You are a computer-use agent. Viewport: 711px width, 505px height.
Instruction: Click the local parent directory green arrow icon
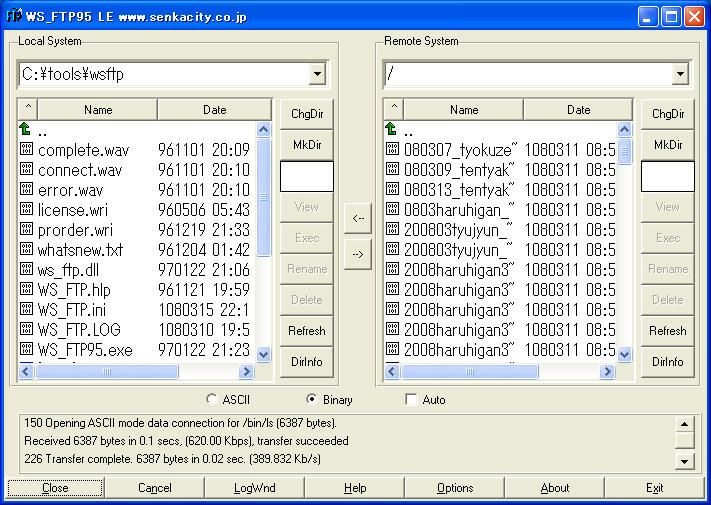(x=25, y=129)
